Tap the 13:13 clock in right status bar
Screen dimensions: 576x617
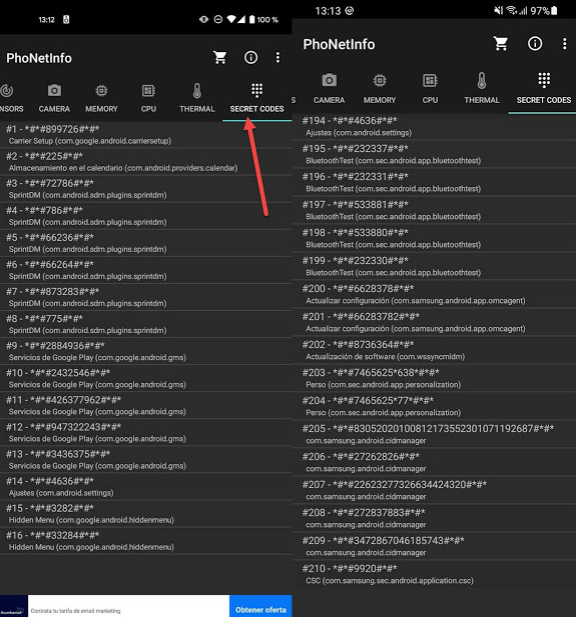pyautogui.click(x=327, y=11)
